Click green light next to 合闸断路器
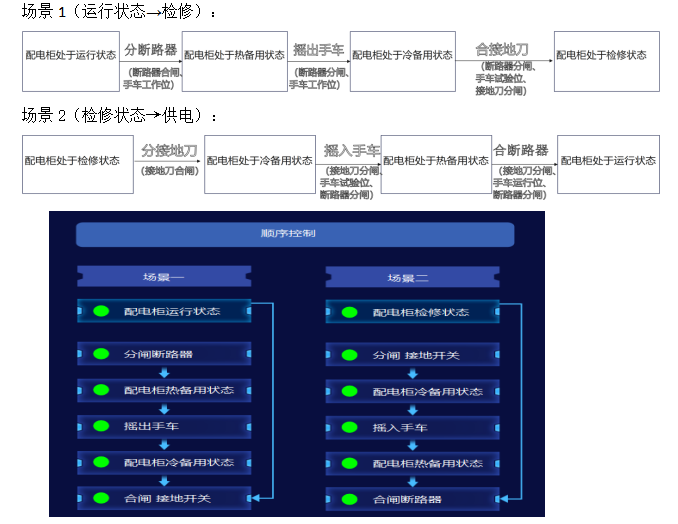The width and height of the screenshot is (678, 524). point(349,498)
